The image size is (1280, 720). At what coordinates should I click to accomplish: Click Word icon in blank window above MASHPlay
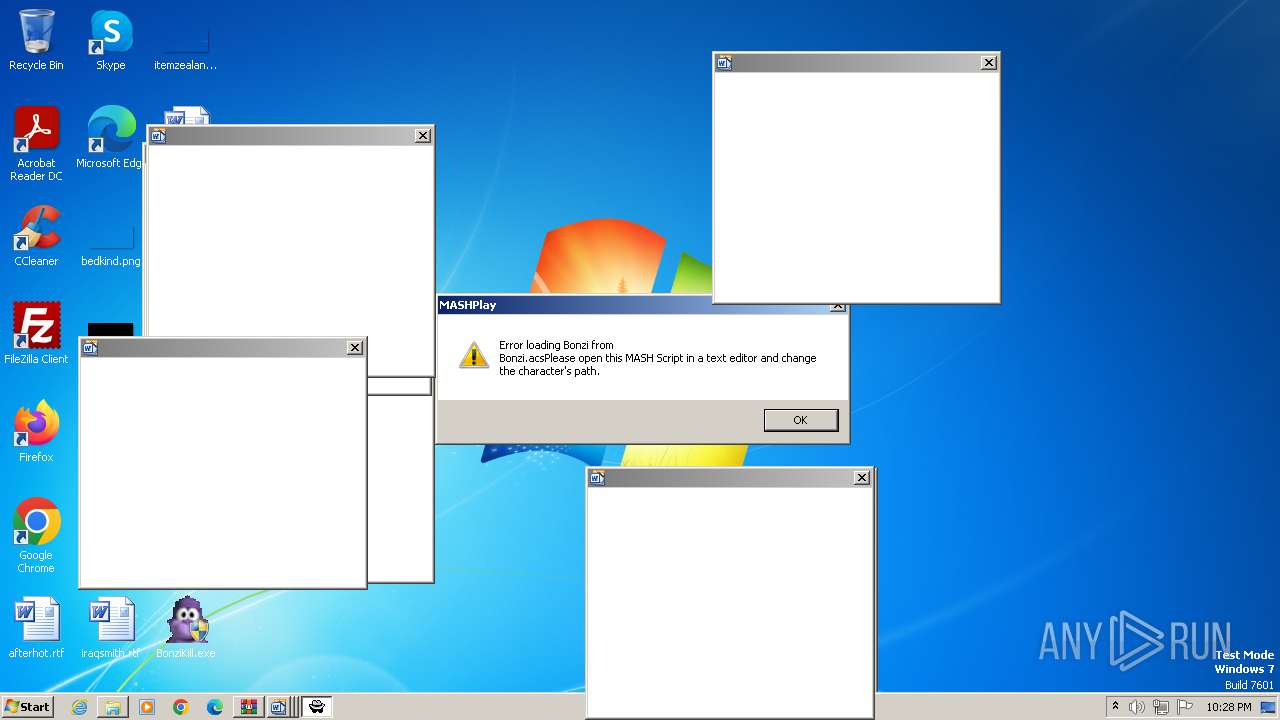[725, 63]
